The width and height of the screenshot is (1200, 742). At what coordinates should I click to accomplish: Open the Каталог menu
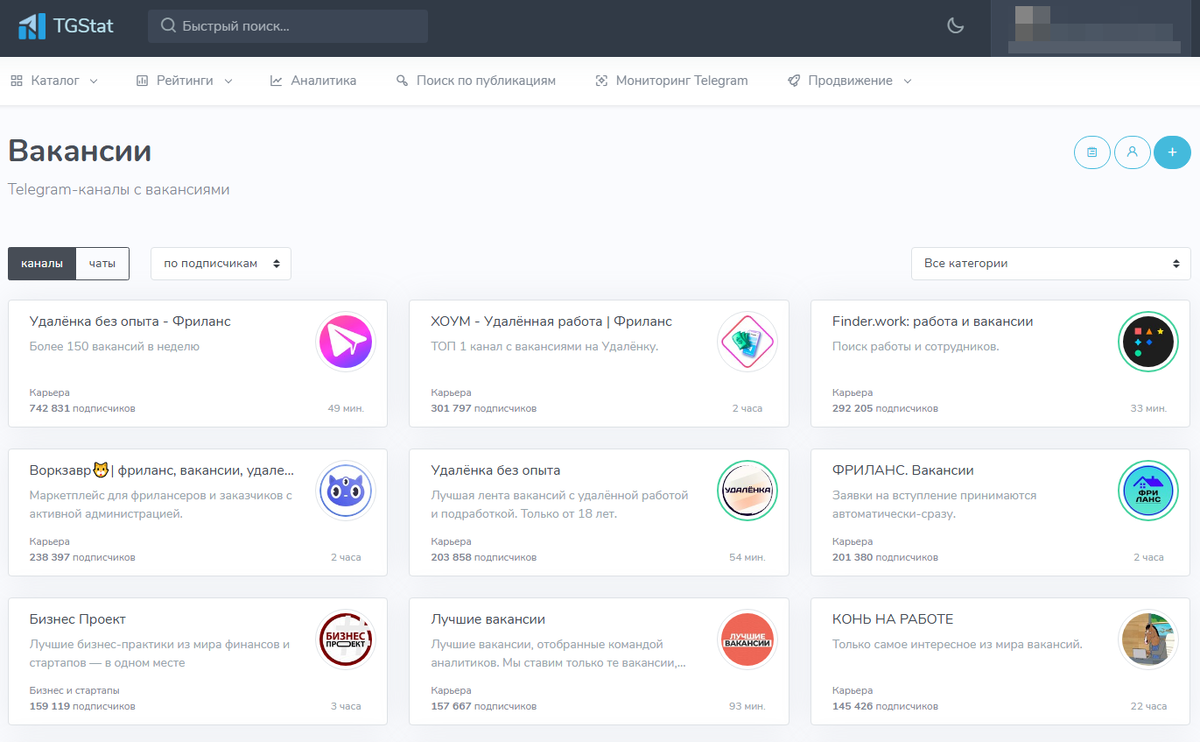(54, 81)
